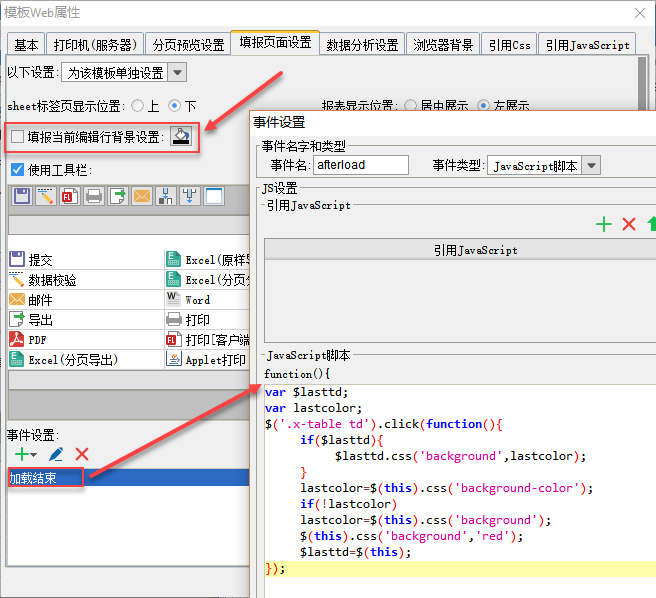
Task: Click the Flash print icon in toolbar strip
Action: (x=70, y=196)
